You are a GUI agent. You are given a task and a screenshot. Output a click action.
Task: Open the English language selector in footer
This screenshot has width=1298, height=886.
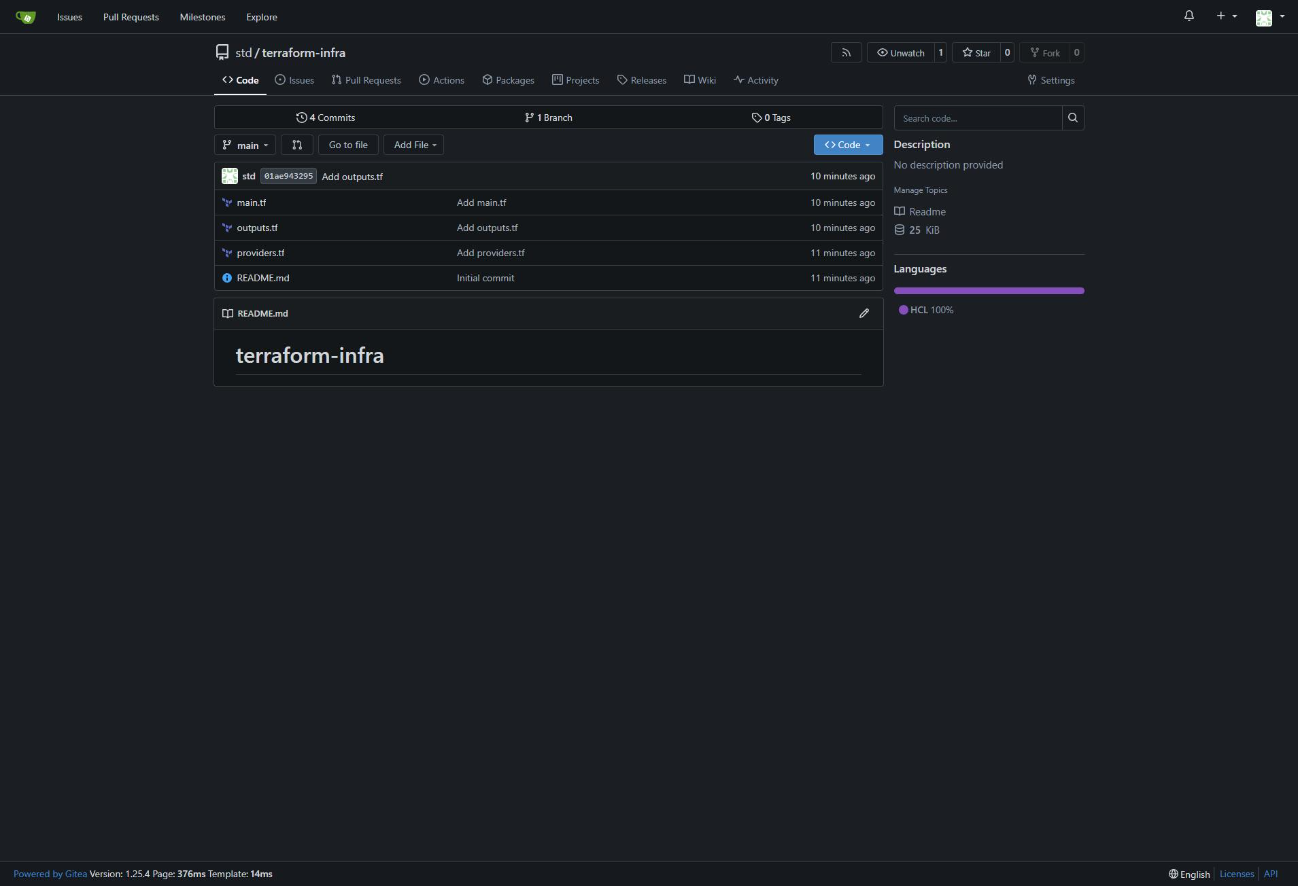[1189, 874]
